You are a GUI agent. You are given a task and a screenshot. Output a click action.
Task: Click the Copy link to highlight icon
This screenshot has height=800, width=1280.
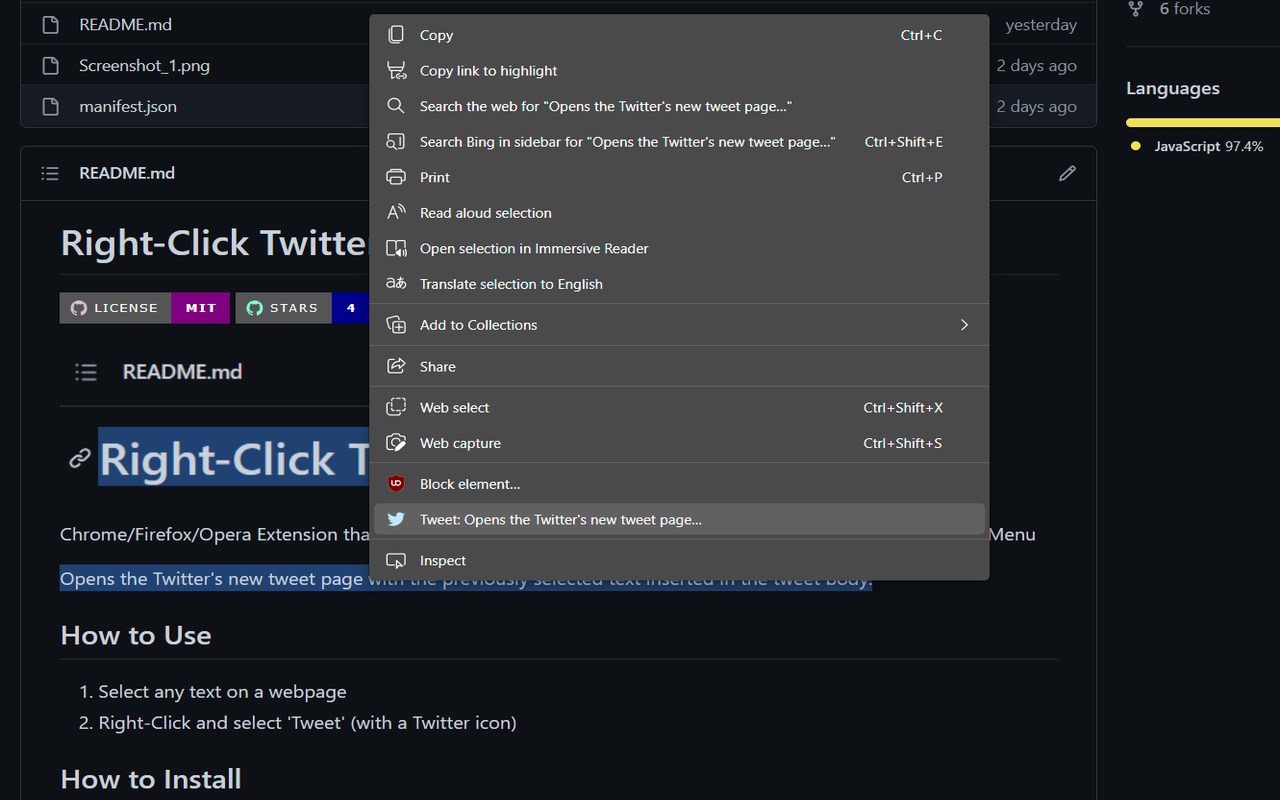396,71
